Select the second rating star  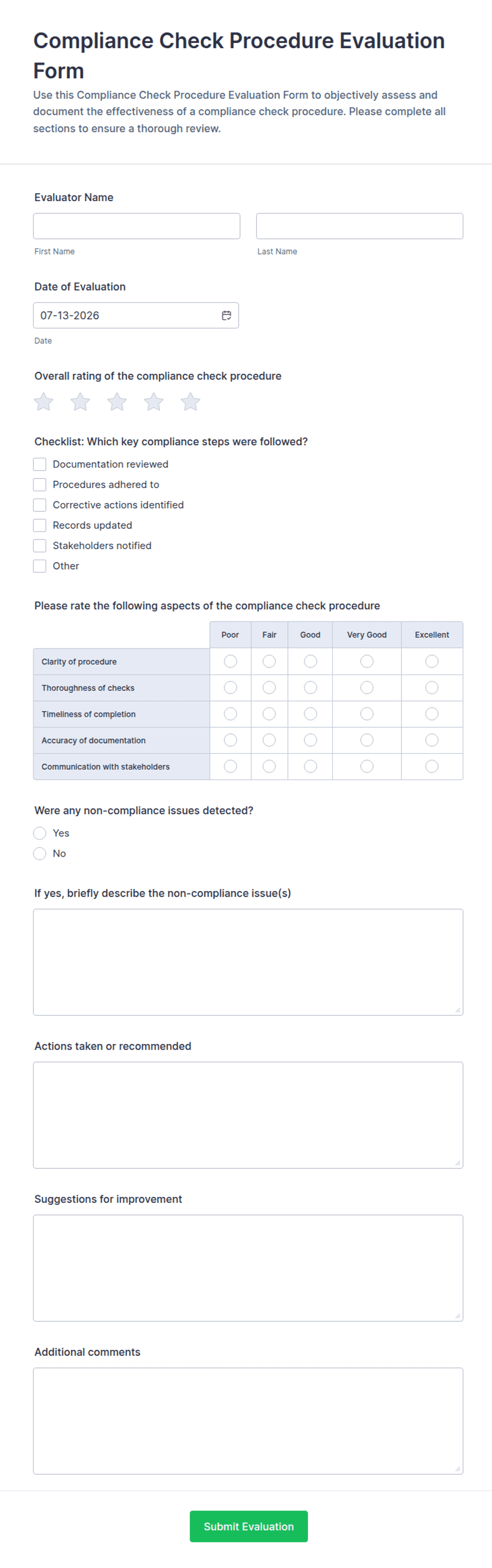pyautogui.click(x=80, y=402)
